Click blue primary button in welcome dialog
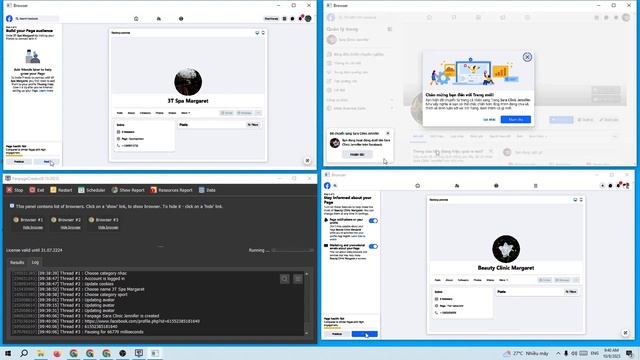 516,120
